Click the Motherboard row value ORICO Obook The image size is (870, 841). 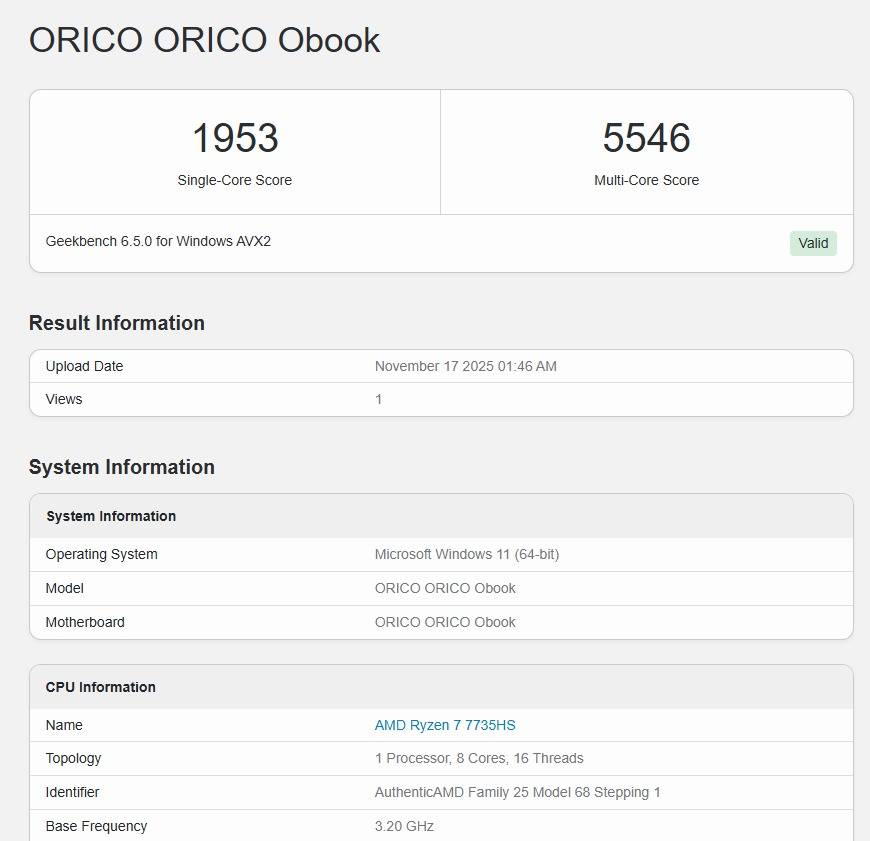[x=445, y=622]
